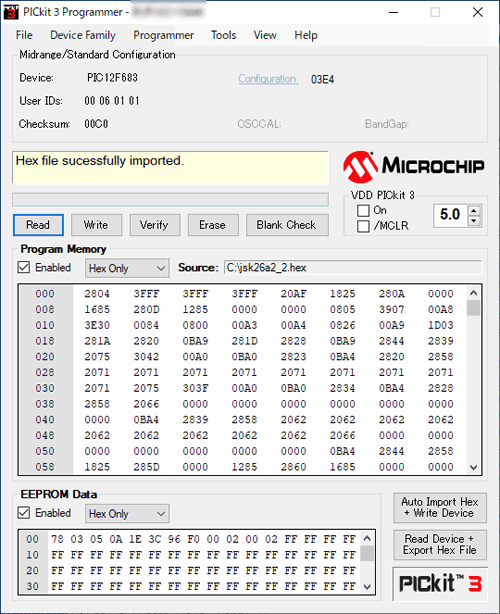Click the User IDs value 00 06 01 01
This screenshot has height=614, width=500.
tap(112, 101)
